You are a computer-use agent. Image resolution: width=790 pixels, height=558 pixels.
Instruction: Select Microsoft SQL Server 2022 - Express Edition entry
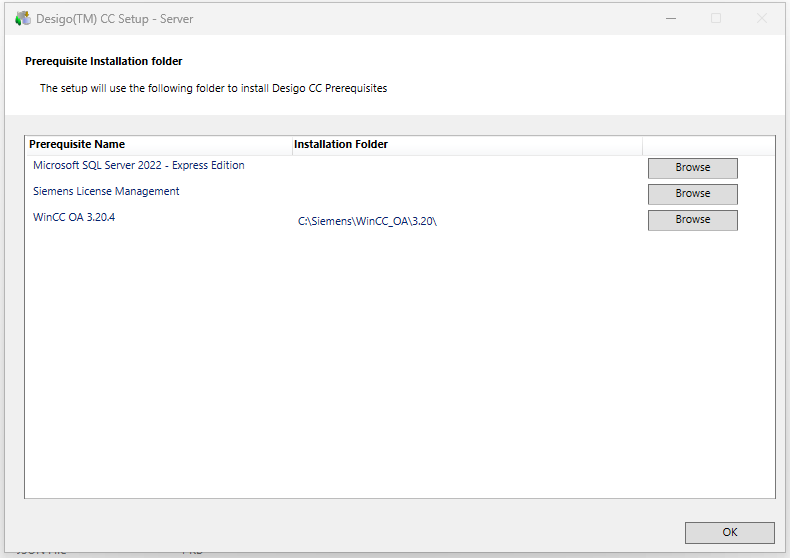139,166
